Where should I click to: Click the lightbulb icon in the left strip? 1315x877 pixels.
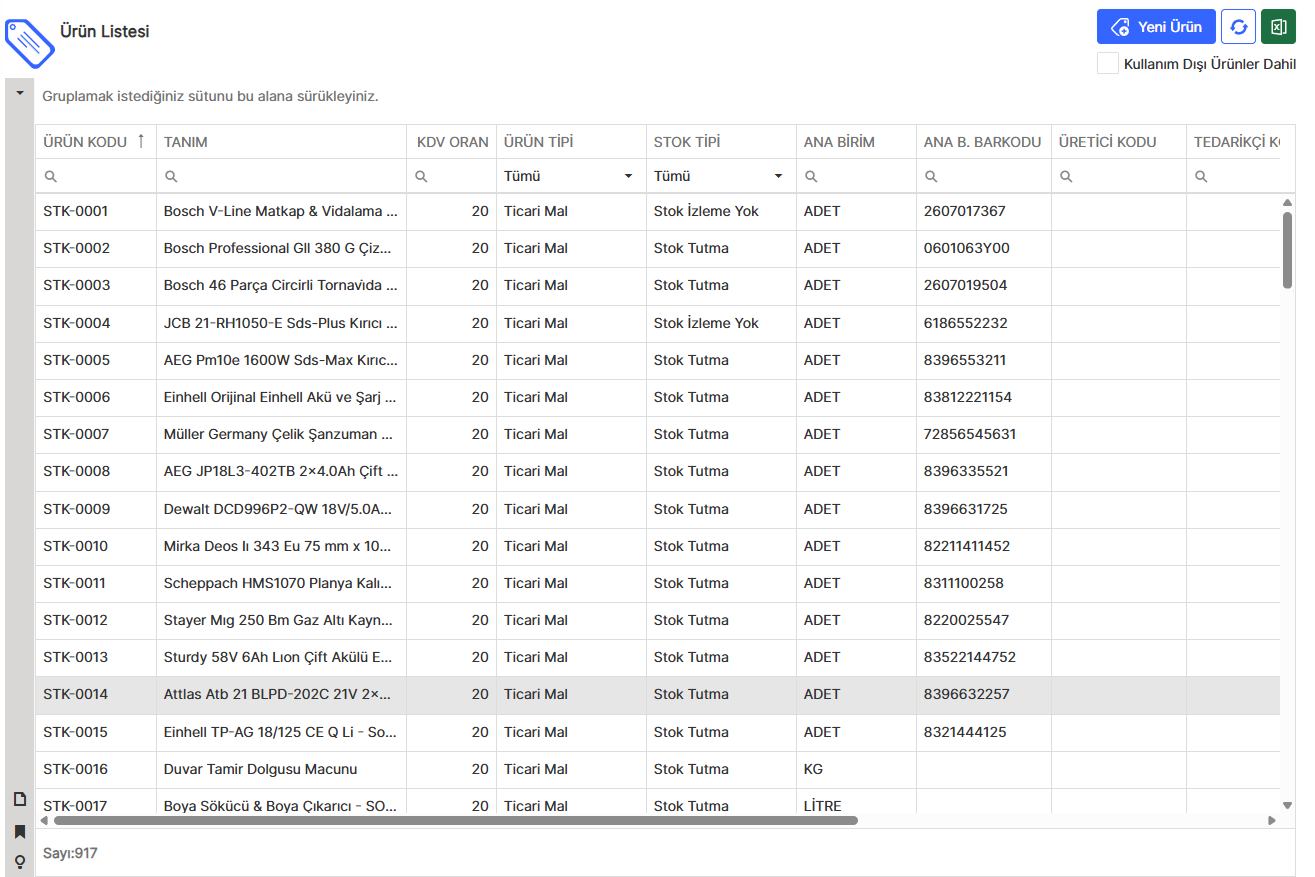coord(19,861)
